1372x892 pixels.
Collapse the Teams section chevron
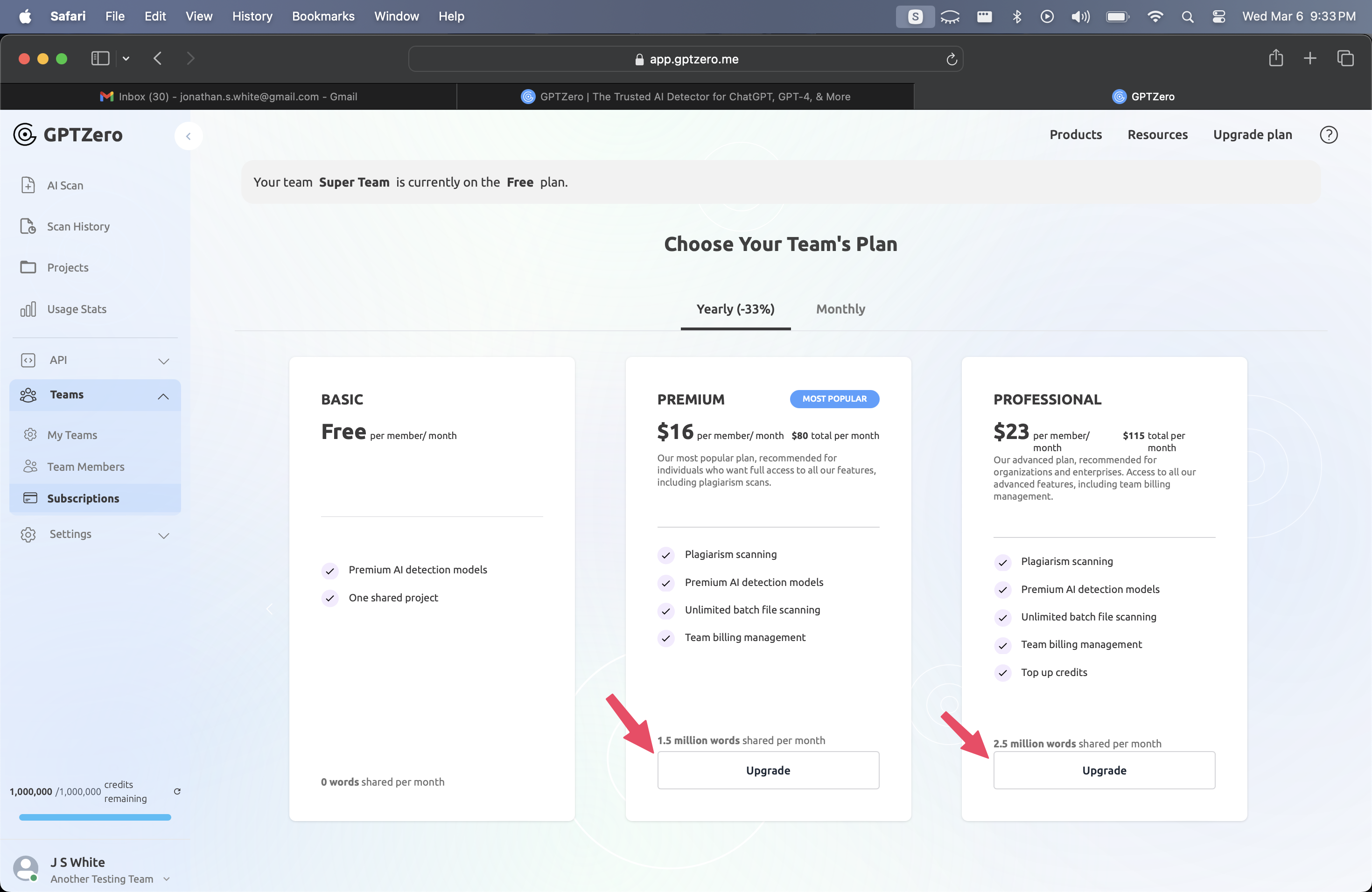[163, 396]
